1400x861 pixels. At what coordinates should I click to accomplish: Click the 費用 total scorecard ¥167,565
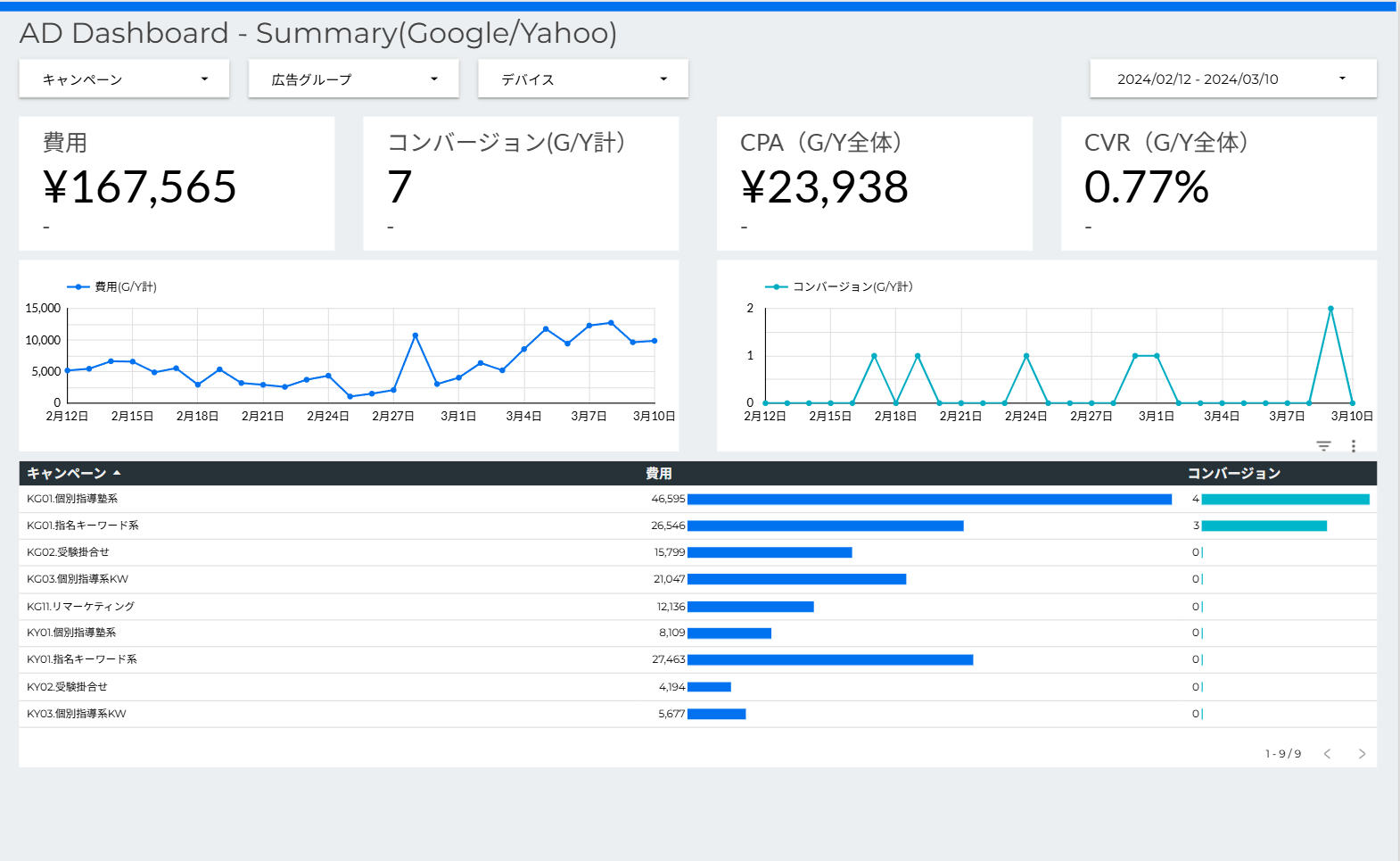(x=177, y=184)
